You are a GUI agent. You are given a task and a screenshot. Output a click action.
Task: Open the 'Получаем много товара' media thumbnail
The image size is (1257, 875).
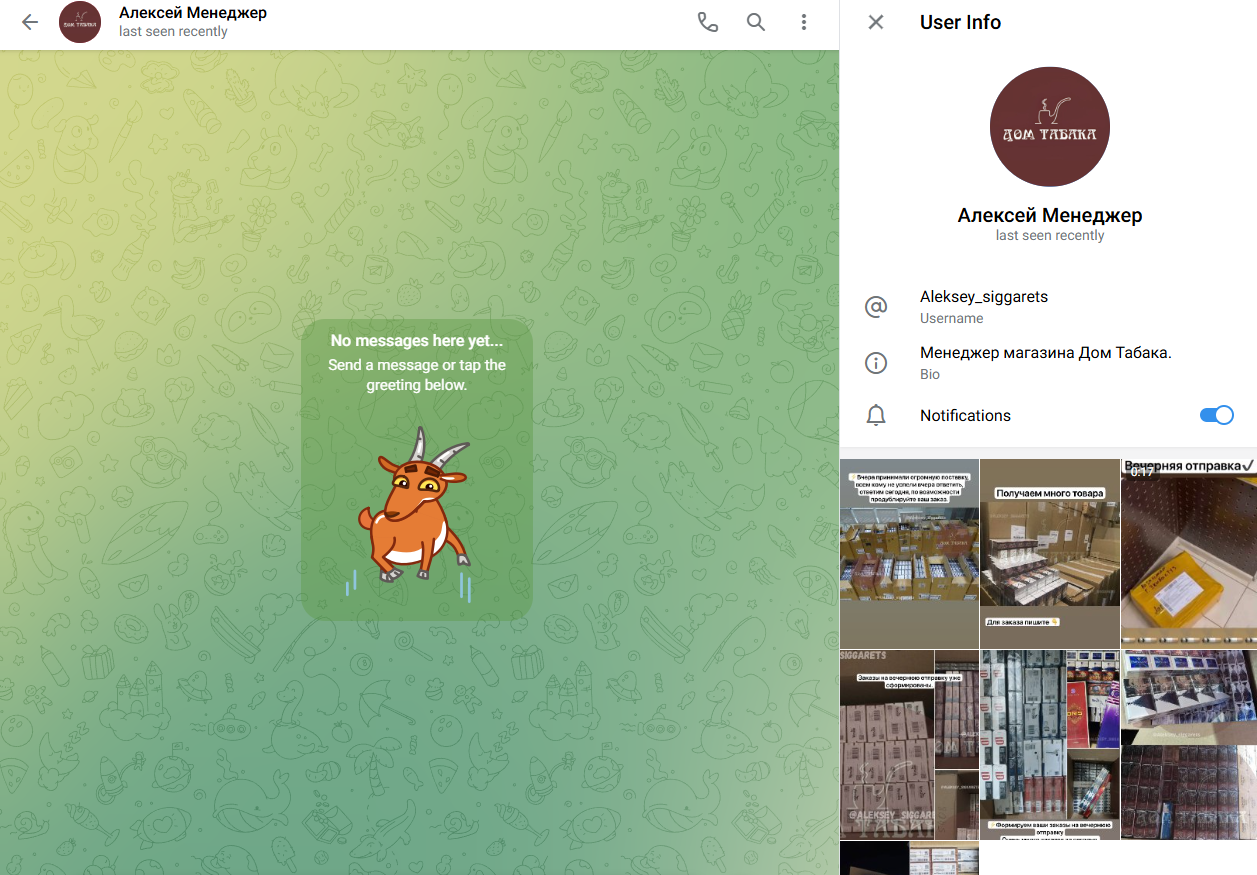coord(1050,553)
